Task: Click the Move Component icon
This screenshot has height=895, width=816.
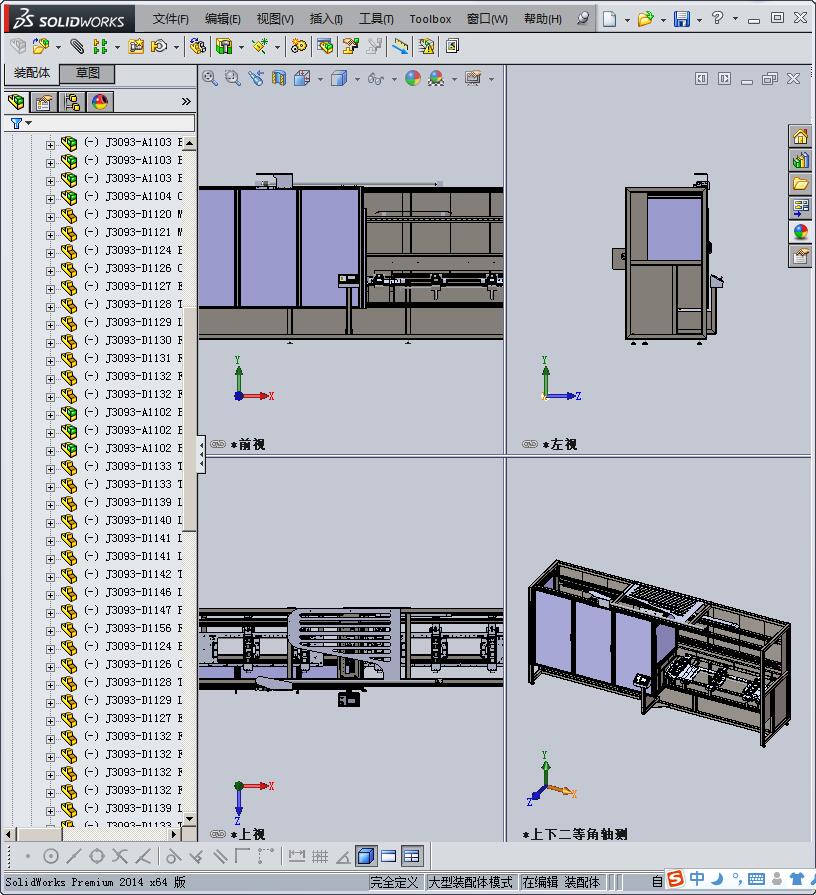Action: click(x=159, y=46)
